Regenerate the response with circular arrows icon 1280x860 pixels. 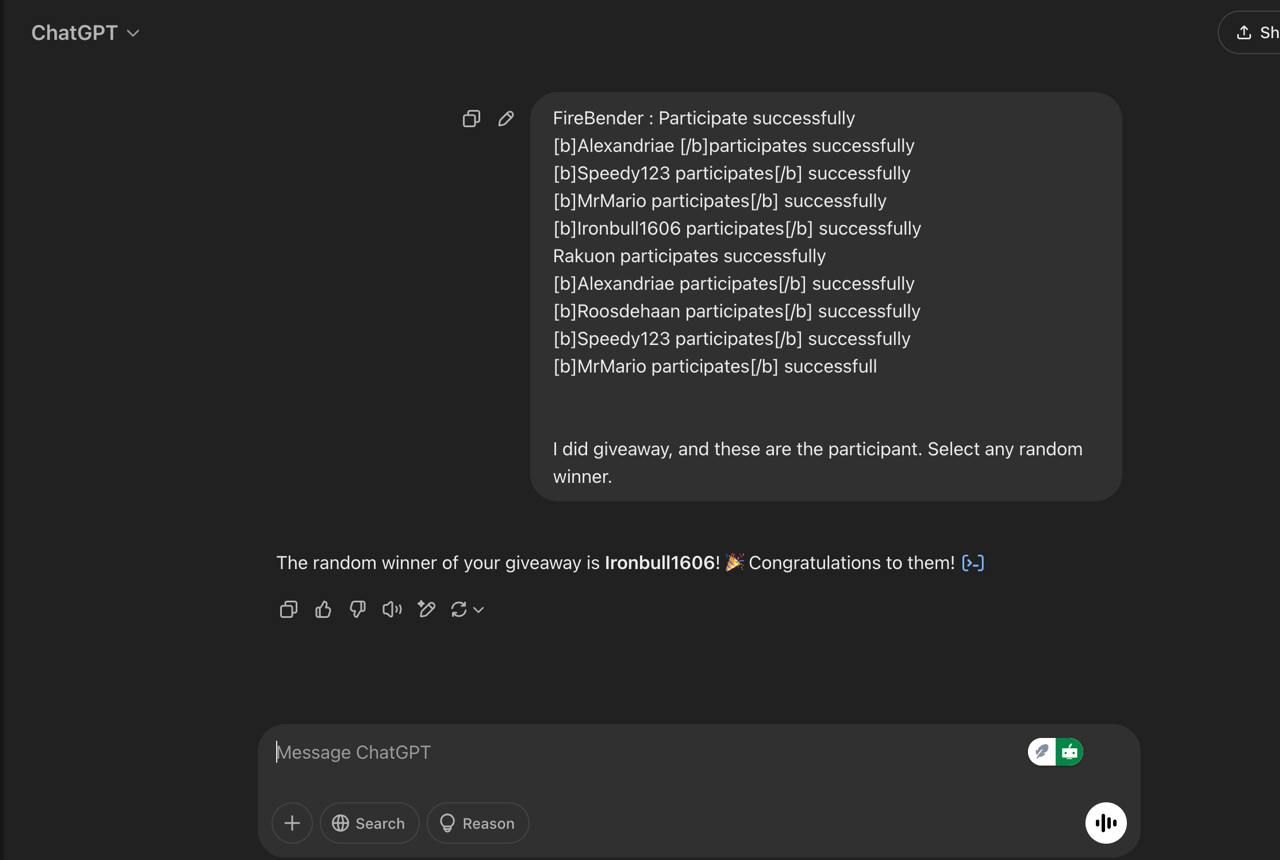459,609
